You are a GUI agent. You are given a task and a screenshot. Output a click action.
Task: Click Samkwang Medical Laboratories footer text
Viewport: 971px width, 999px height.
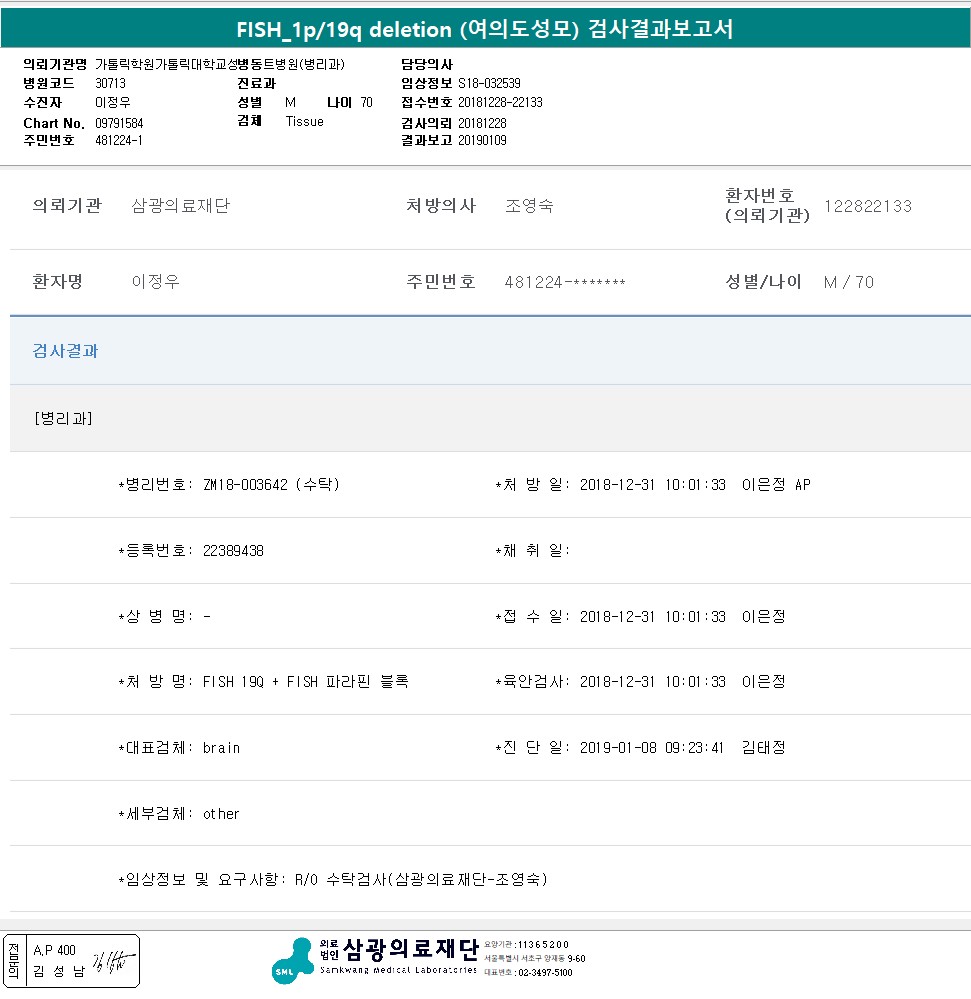click(398, 970)
